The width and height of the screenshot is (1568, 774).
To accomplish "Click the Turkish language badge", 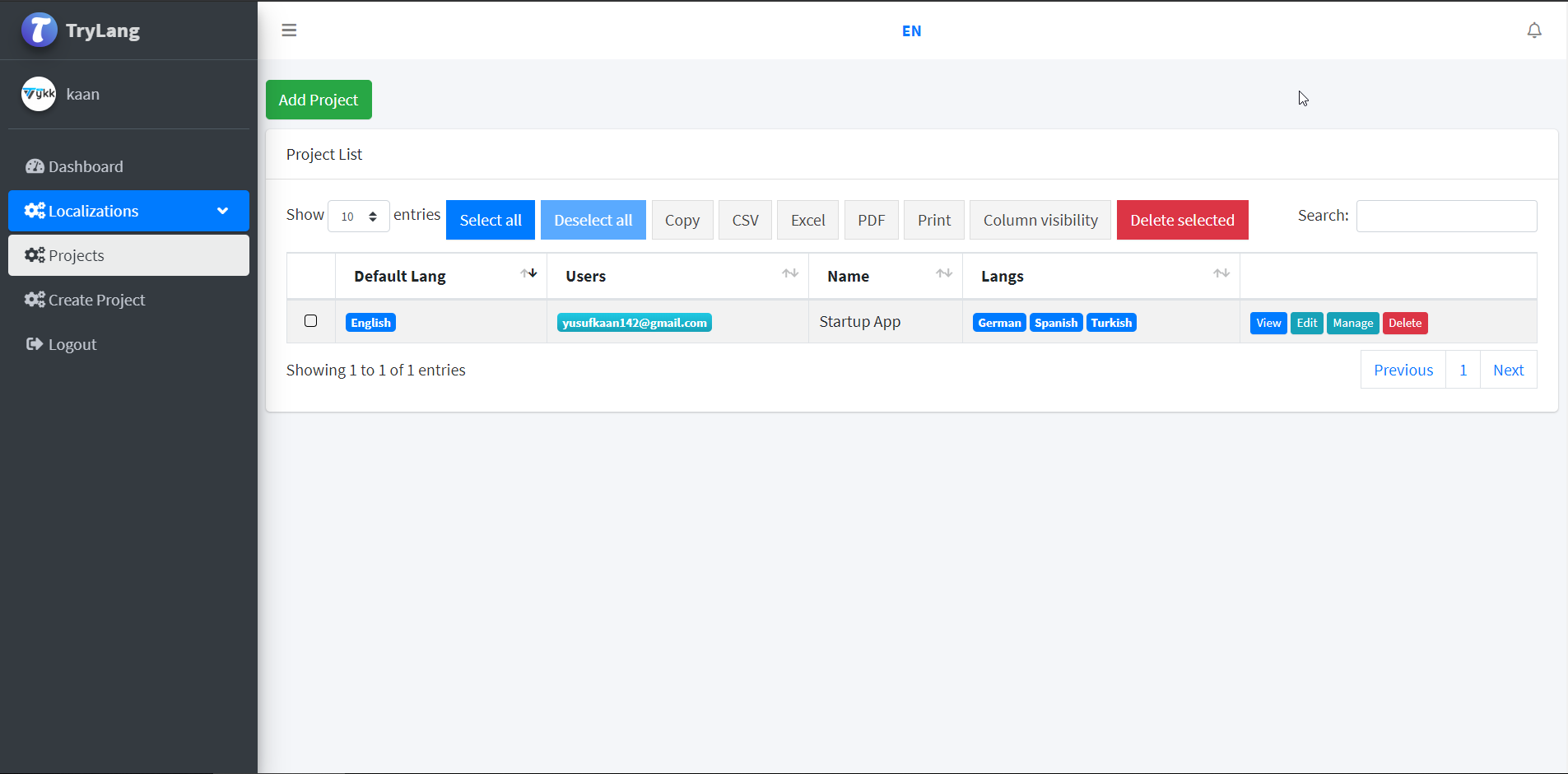I will [x=1111, y=323].
